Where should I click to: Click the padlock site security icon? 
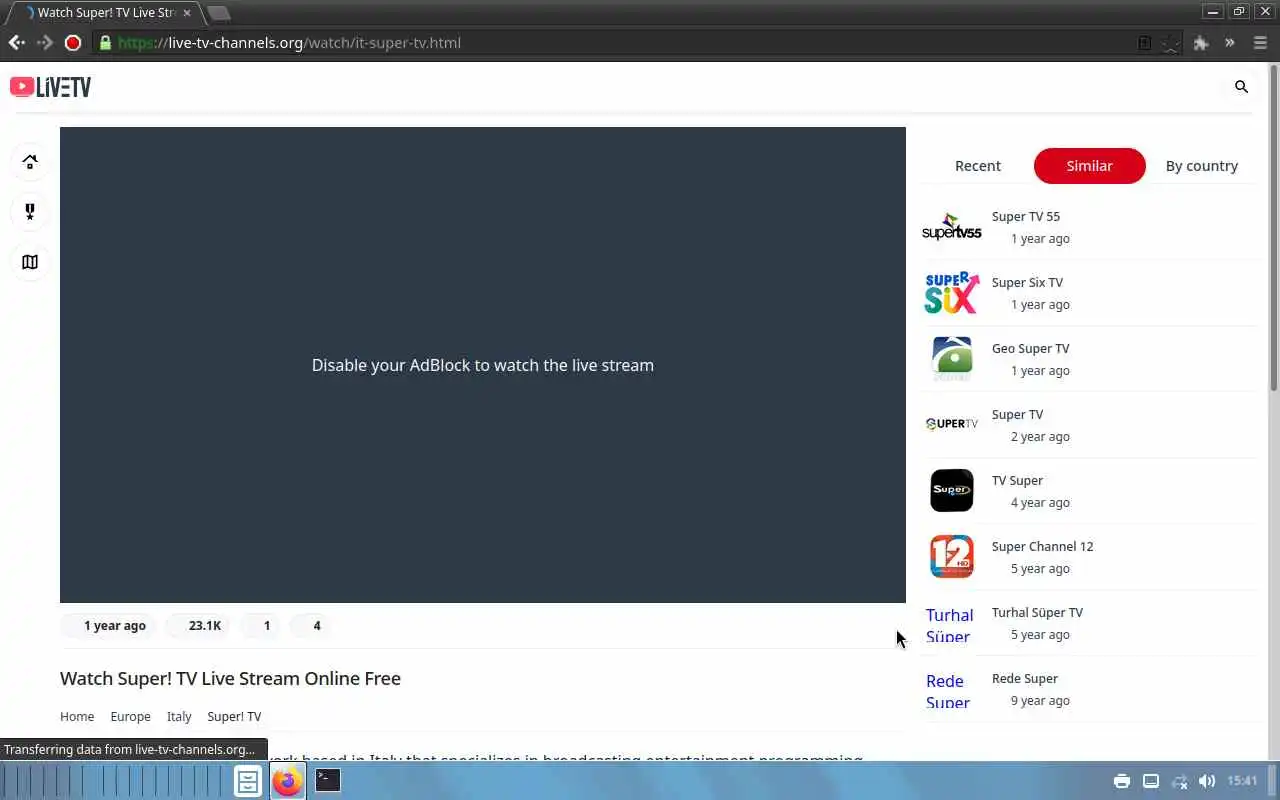click(105, 43)
